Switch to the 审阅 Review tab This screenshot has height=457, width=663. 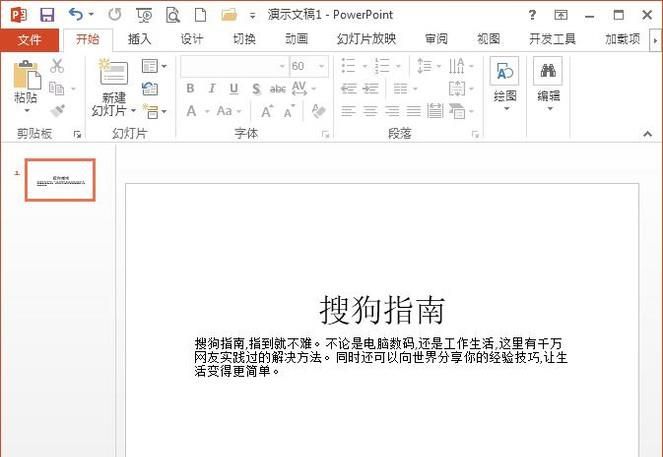pyautogui.click(x=436, y=39)
